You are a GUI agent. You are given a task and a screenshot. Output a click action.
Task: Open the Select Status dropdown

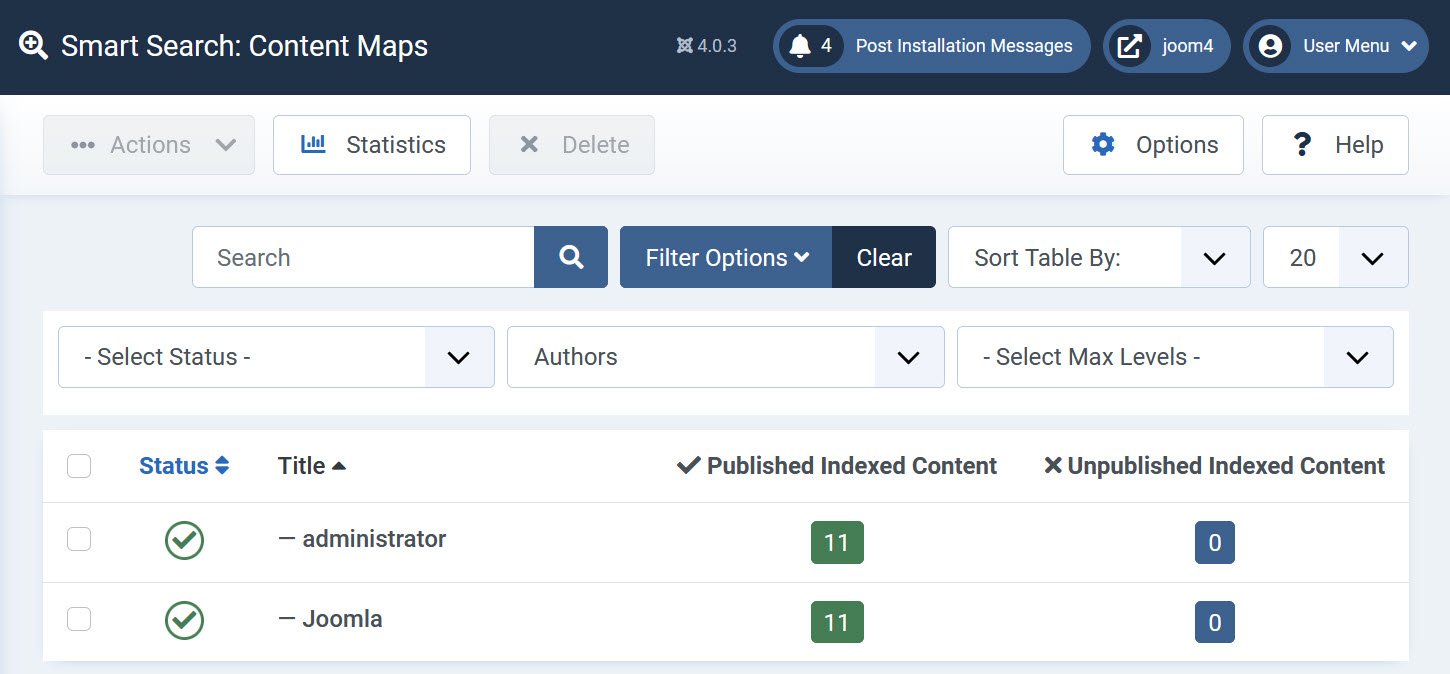276,357
